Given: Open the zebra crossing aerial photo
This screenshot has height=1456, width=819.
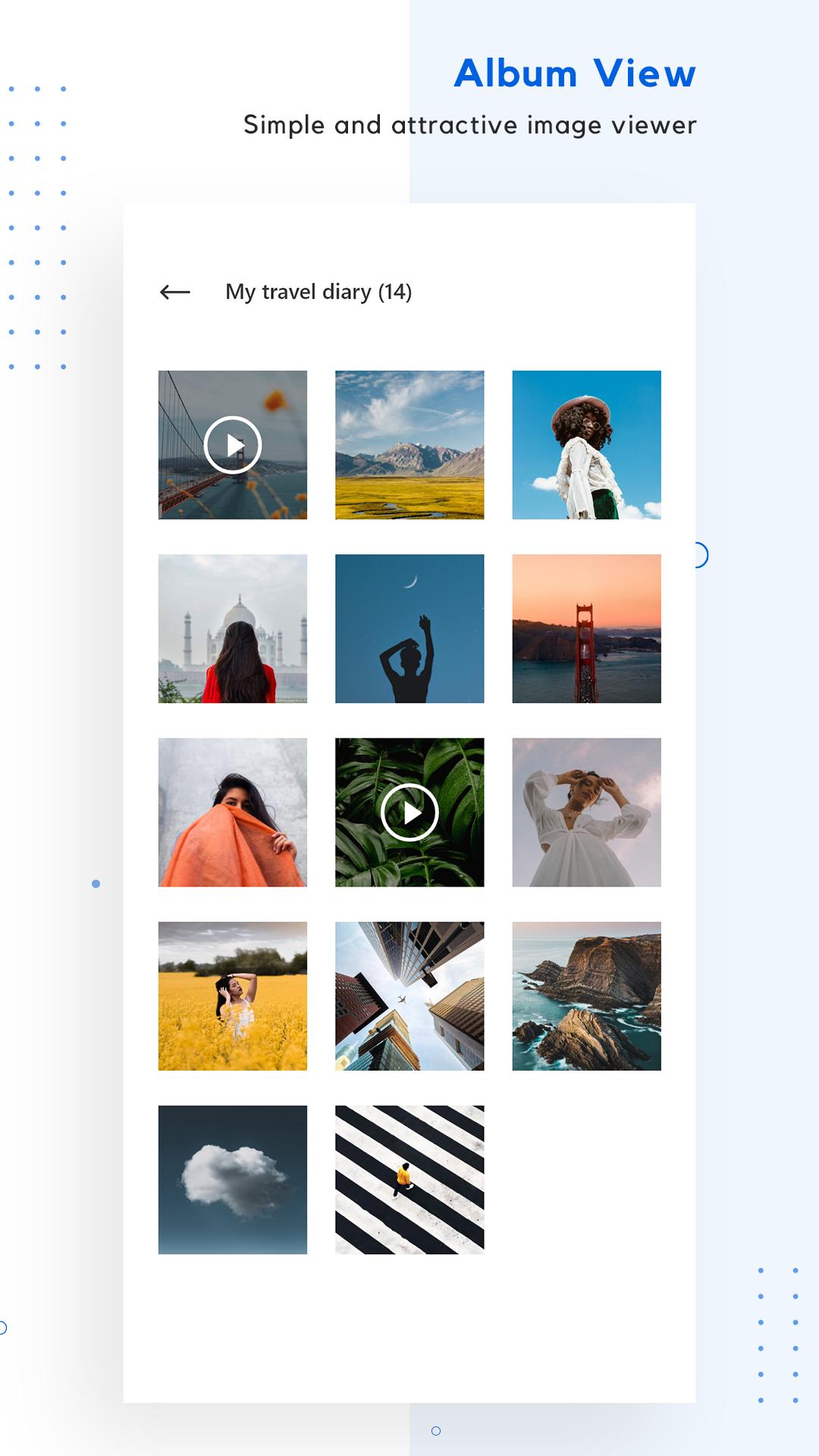Looking at the screenshot, I should click(409, 1180).
